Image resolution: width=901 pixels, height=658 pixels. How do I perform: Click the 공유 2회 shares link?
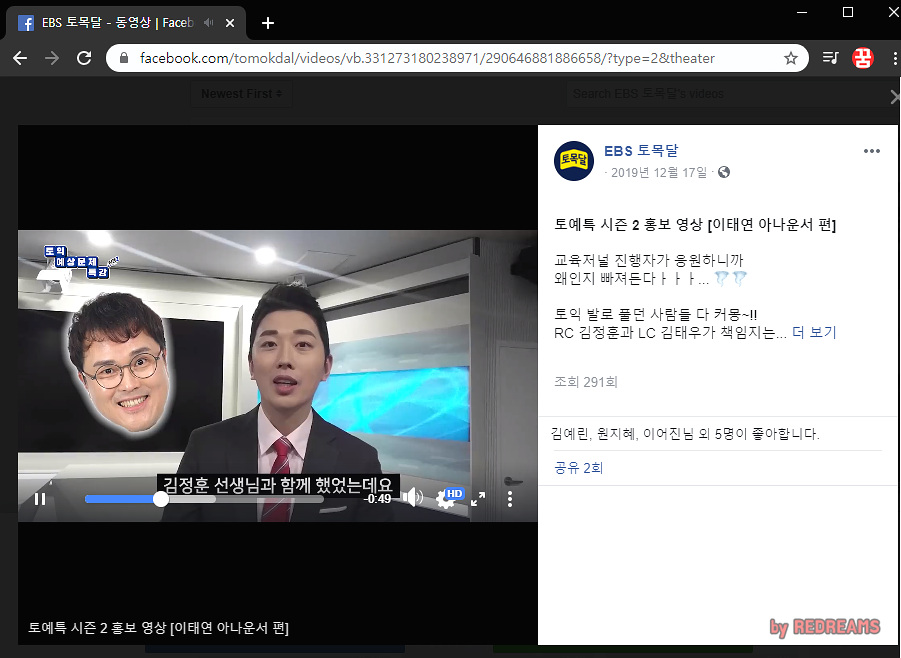tap(578, 468)
